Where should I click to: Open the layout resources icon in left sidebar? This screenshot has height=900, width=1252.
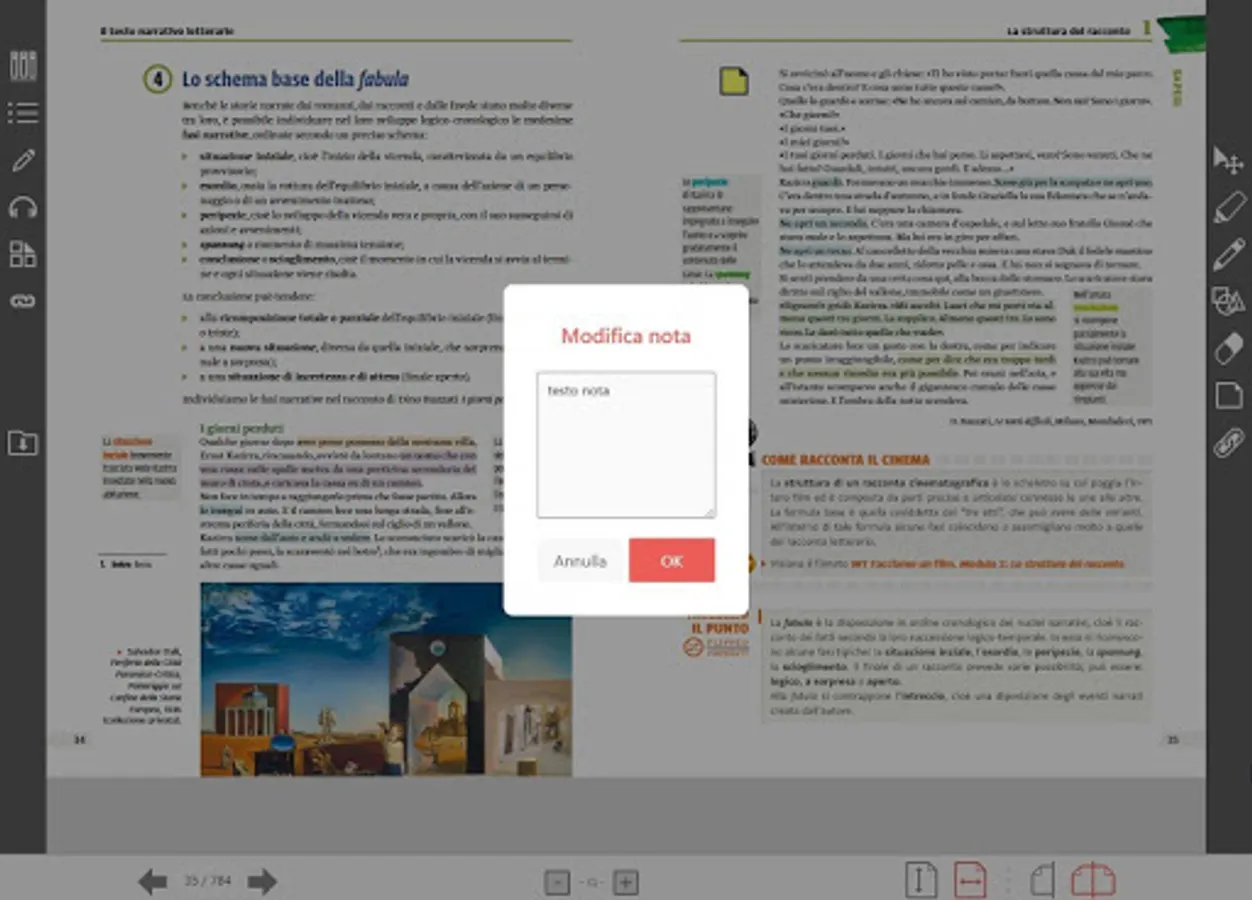(x=23, y=254)
